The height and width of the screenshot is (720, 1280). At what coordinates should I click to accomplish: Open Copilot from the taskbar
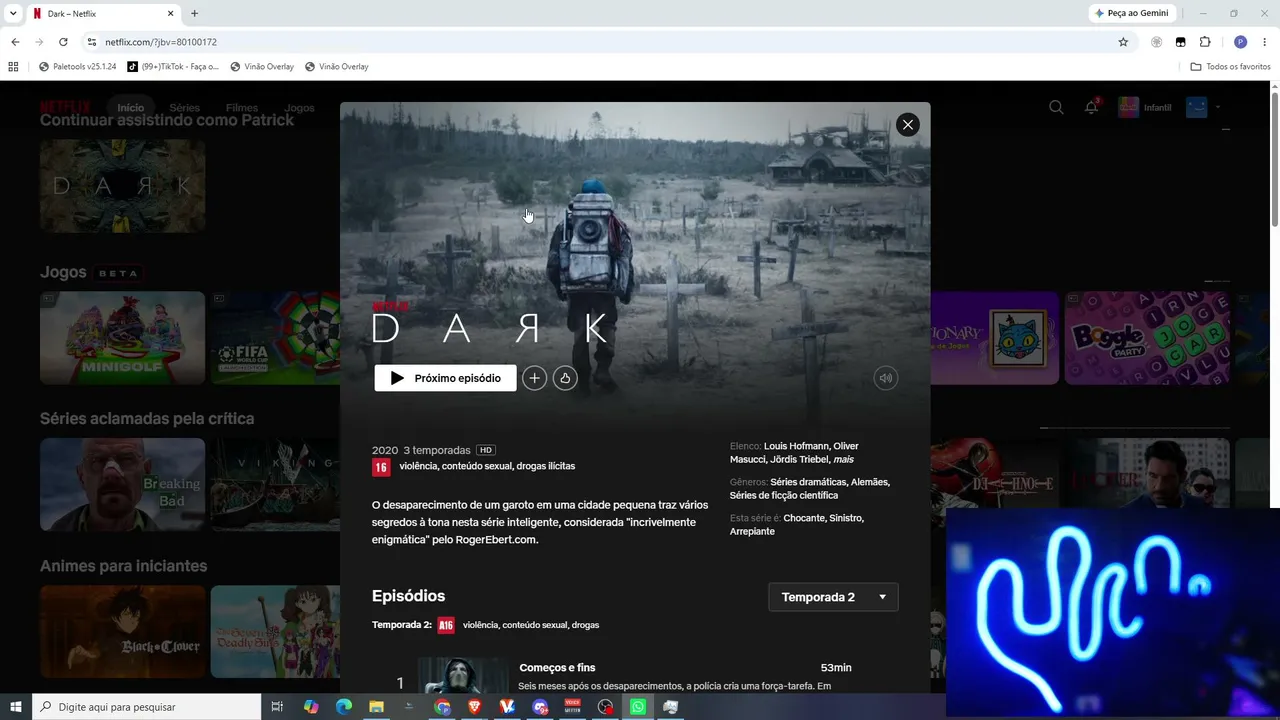311,707
